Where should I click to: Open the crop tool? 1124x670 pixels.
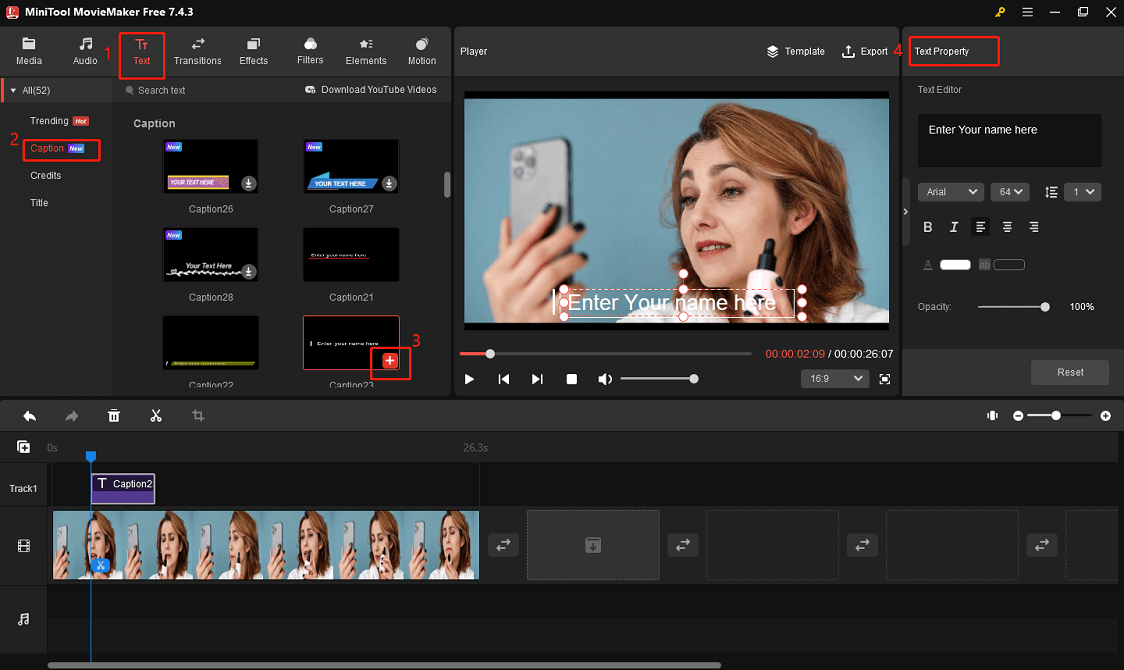(198, 416)
